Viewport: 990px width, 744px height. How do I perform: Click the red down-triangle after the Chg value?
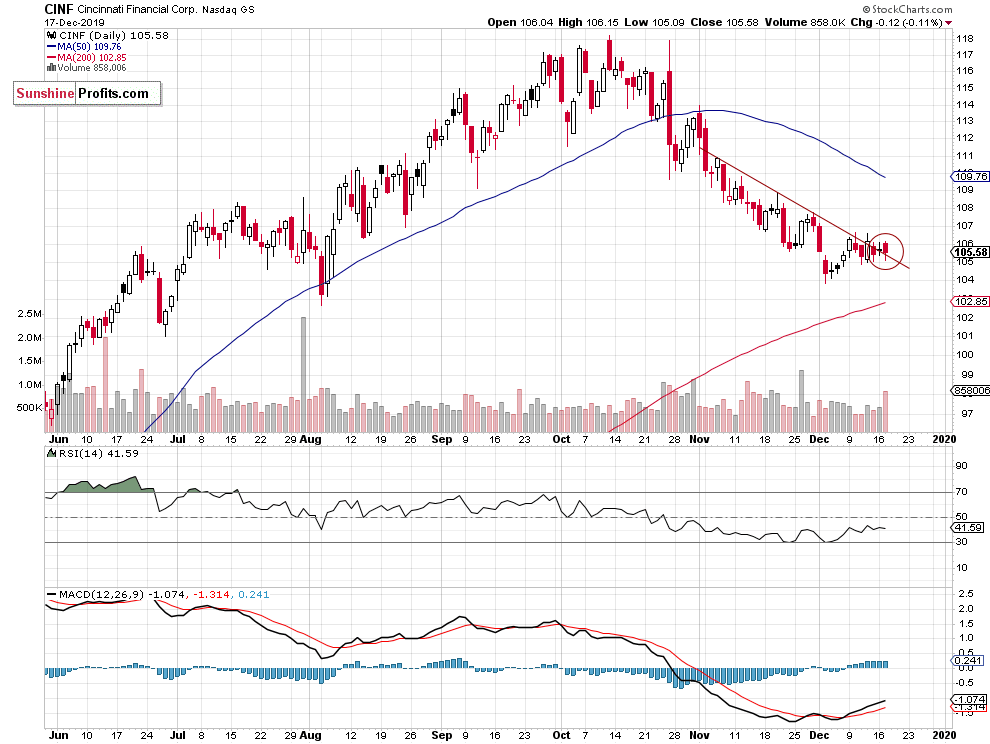point(948,23)
